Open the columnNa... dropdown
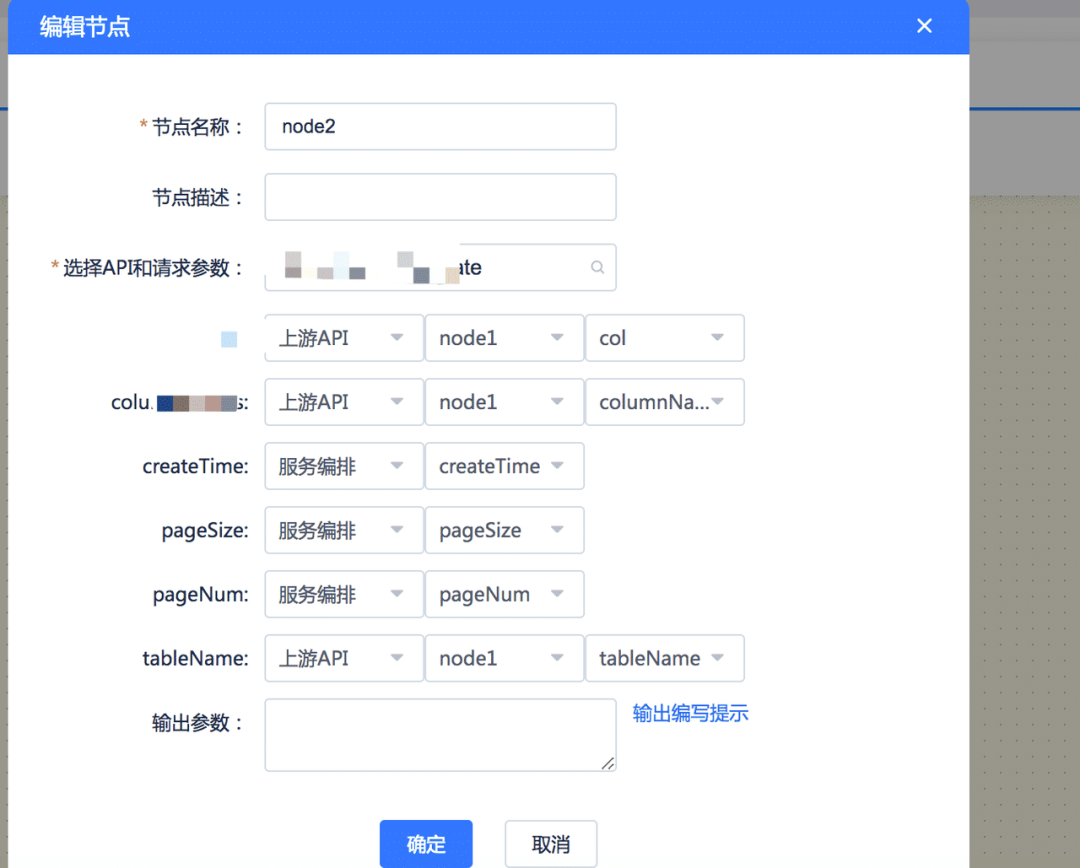Viewport: 1080px width, 868px height. click(x=664, y=402)
